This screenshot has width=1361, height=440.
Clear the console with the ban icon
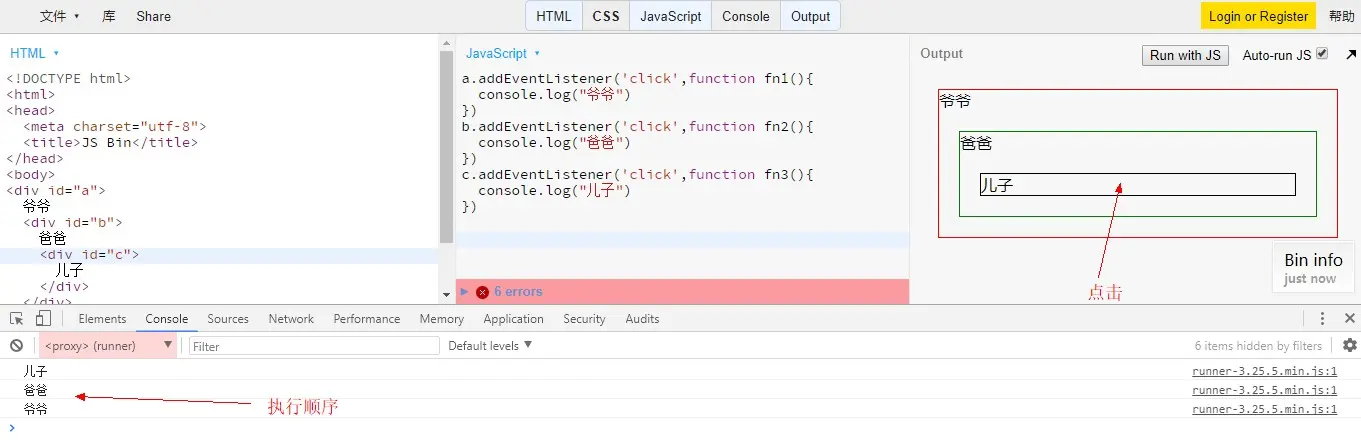[16, 346]
